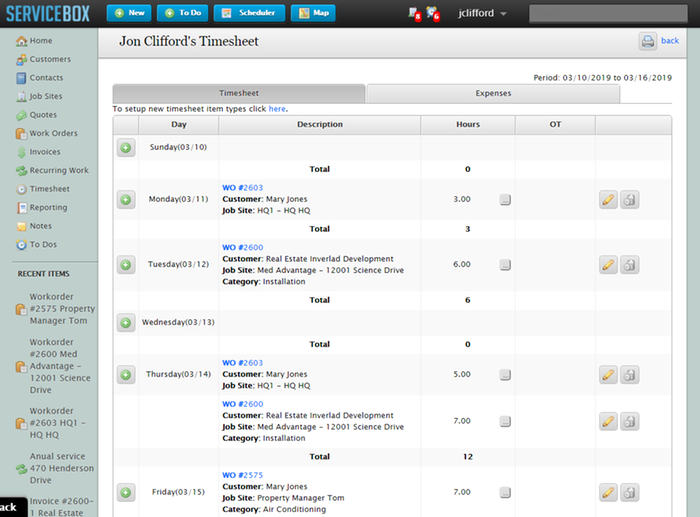Open Work Orders in the sidebar
The image size is (700, 517).
(46, 133)
